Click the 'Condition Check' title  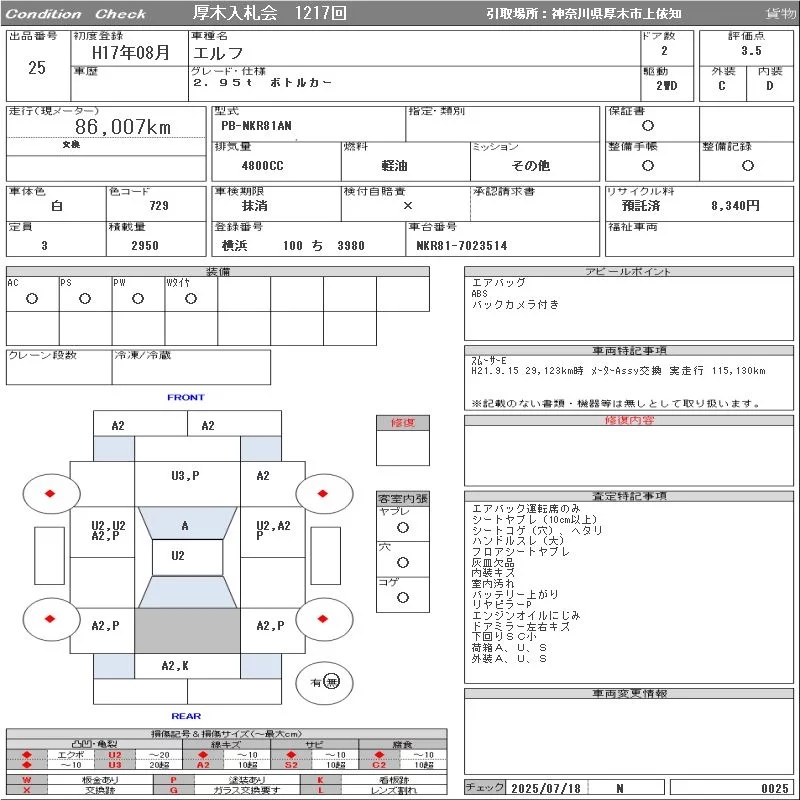coord(76,14)
